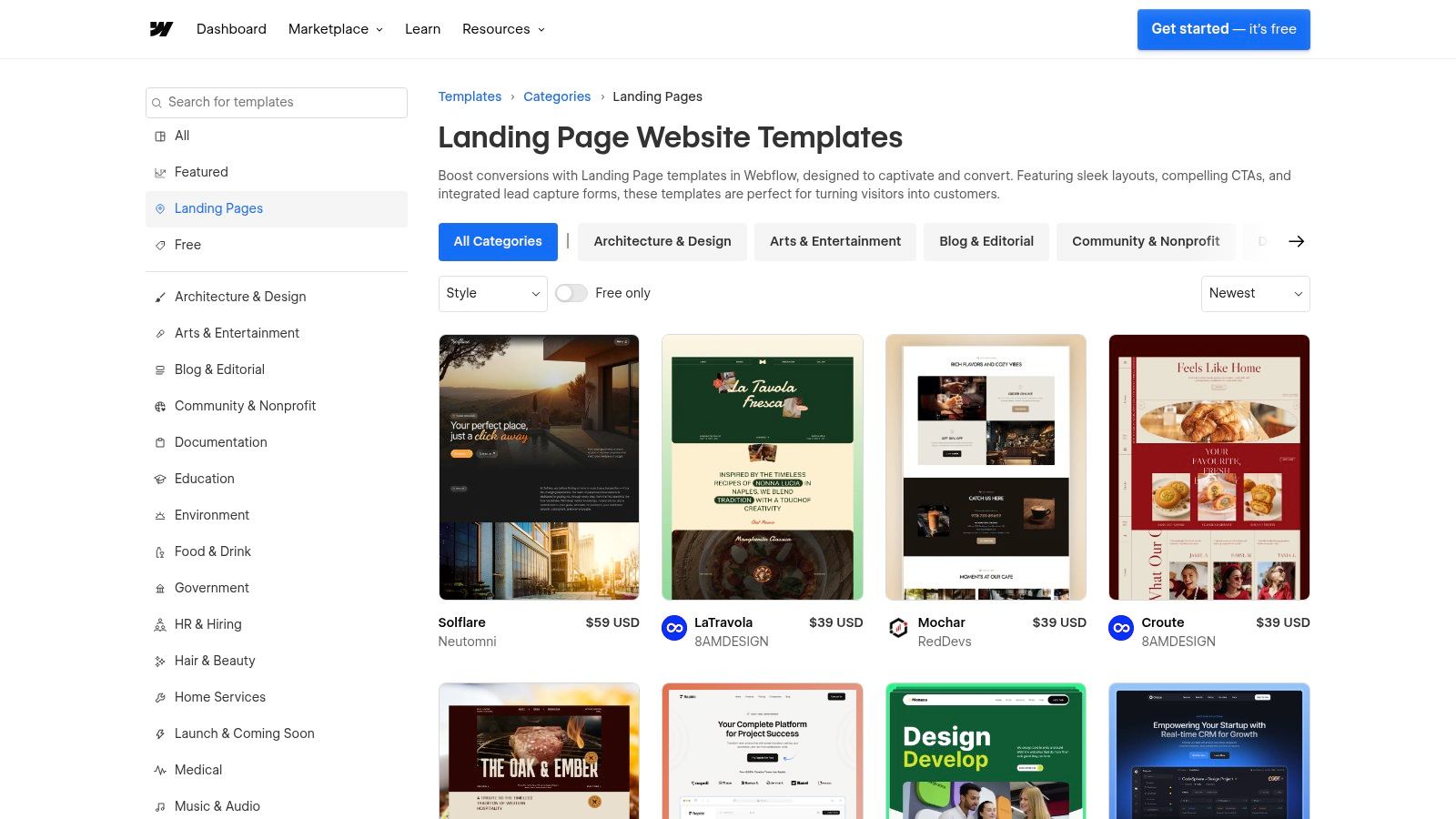Open the Croute template title
The width and height of the screenshot is (1456, 819).
(x=1163, y=622)
